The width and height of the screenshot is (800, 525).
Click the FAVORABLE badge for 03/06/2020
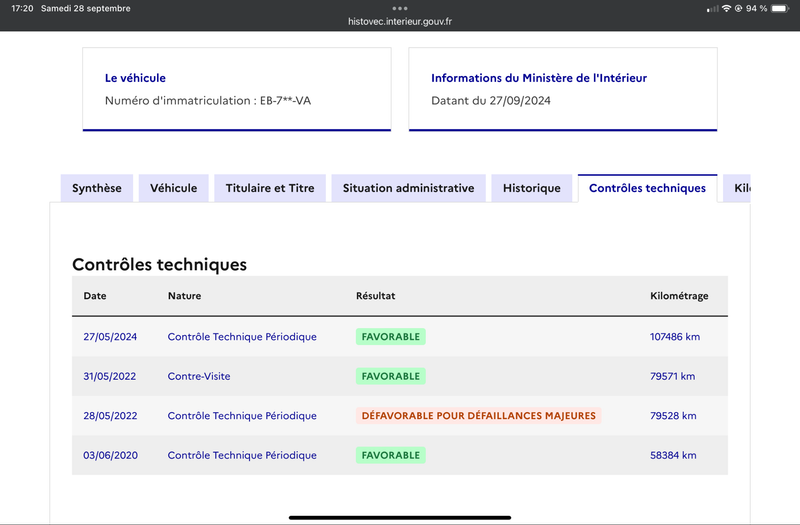coord(391,455)
